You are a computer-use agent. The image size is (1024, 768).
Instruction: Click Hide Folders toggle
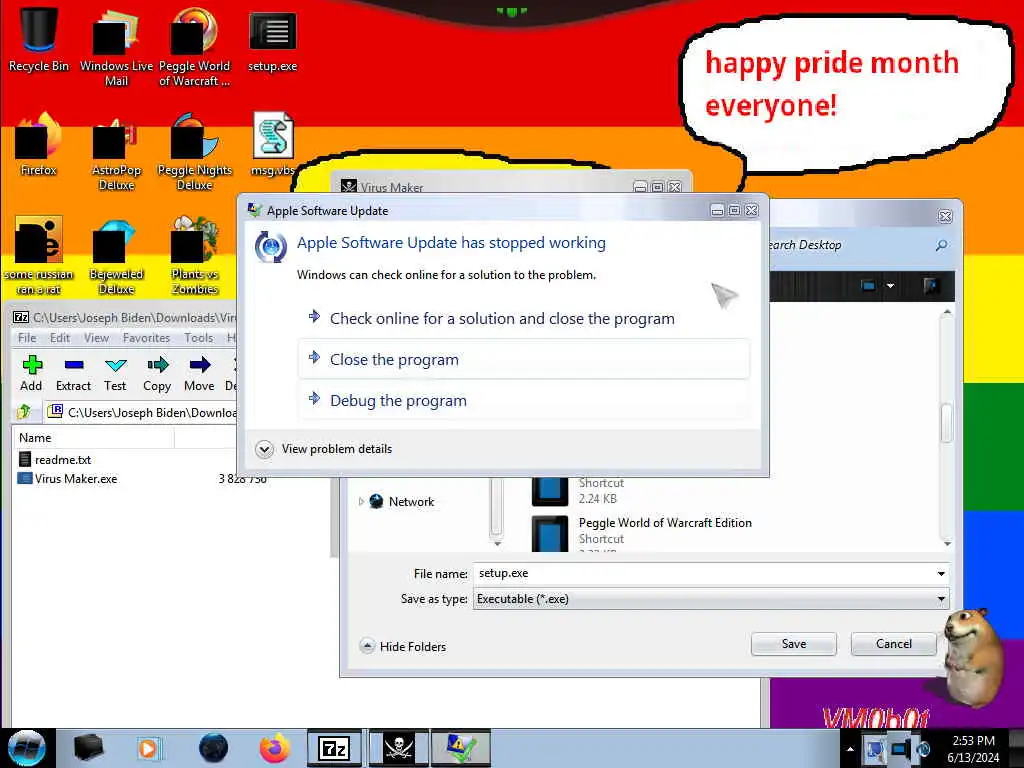pyautogui.click(x=403, y=647)
